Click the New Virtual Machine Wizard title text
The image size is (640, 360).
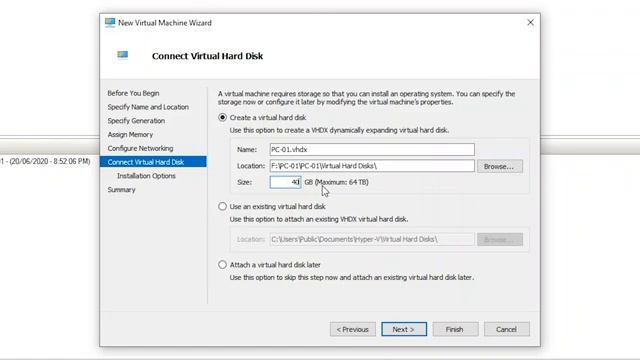165,23
